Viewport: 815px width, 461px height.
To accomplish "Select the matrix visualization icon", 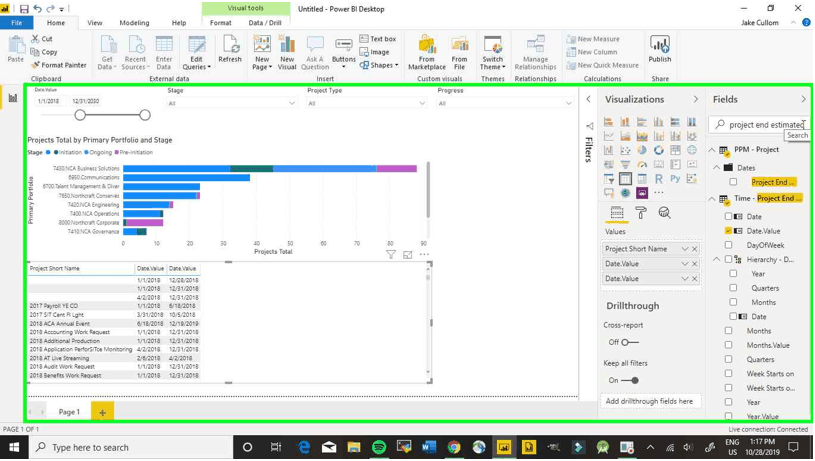I will (642, 179).
